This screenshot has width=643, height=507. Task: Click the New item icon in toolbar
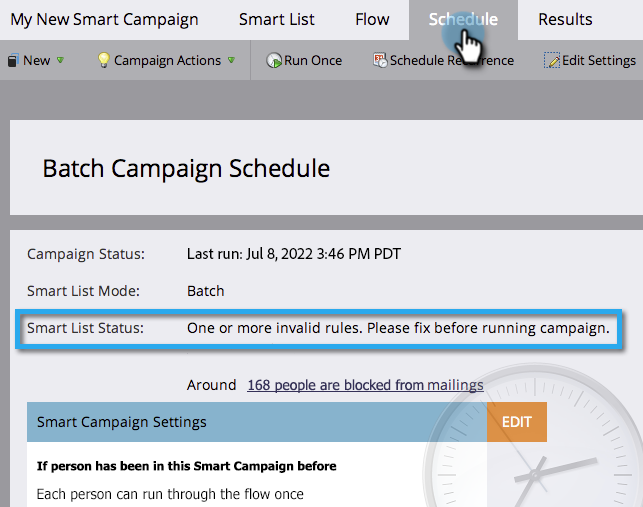[x=12, y=61]
